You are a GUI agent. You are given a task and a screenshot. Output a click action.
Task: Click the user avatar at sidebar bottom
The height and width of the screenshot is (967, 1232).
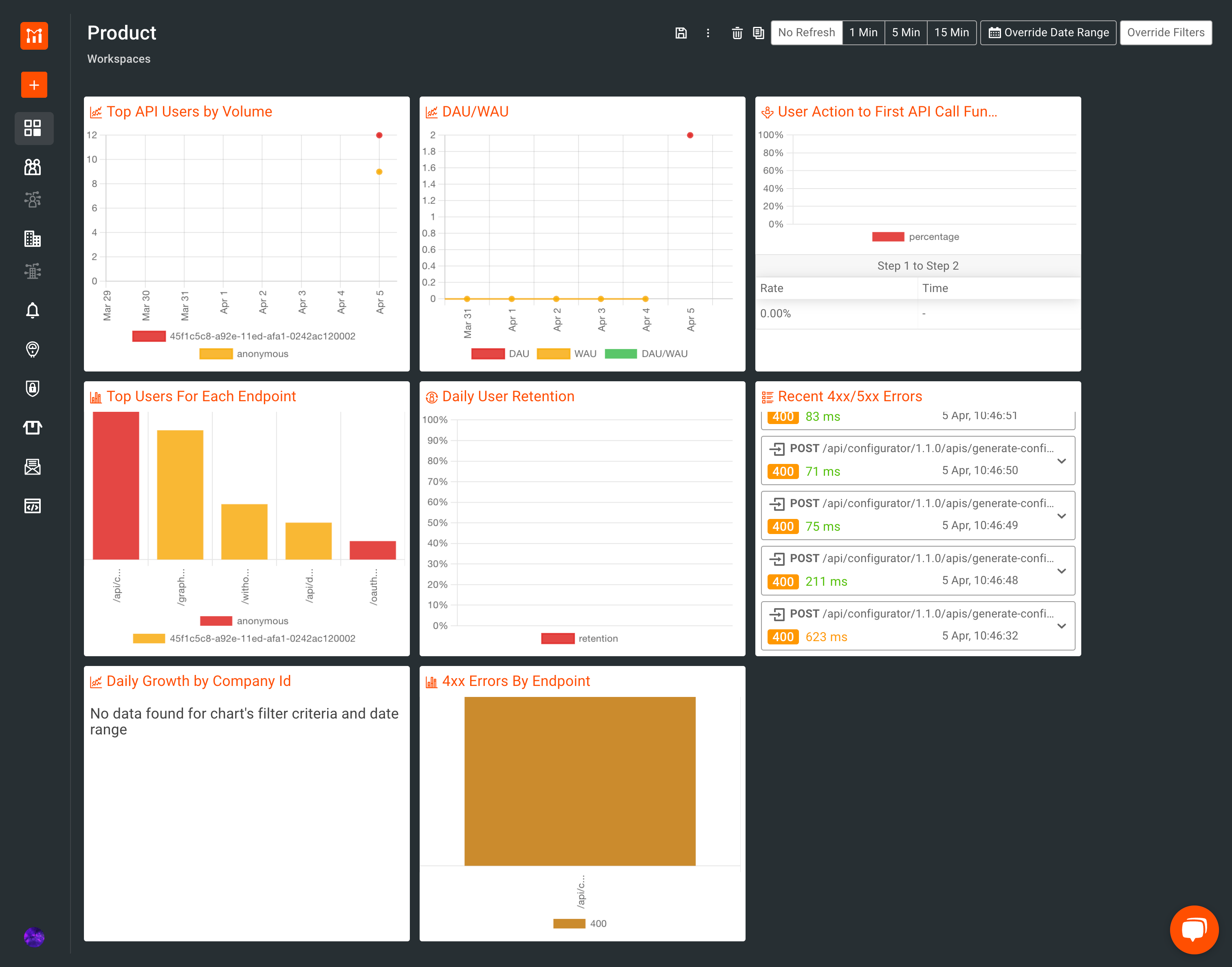pyautogui.click(x=34, y=937)
